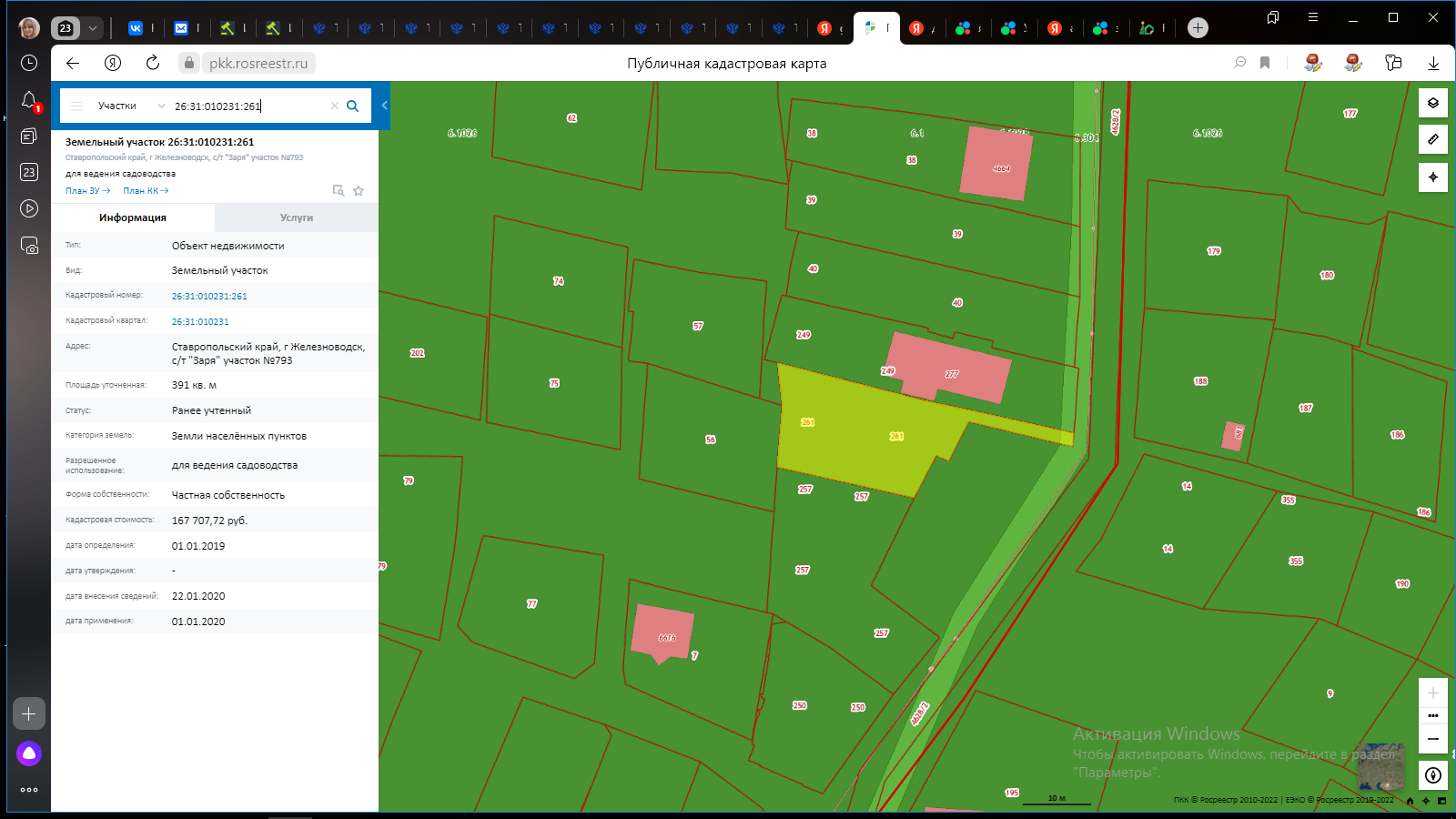Screen dimensions: 1456x819
Task: Open the Yandex home button
Action: click(x=113, y=63)
